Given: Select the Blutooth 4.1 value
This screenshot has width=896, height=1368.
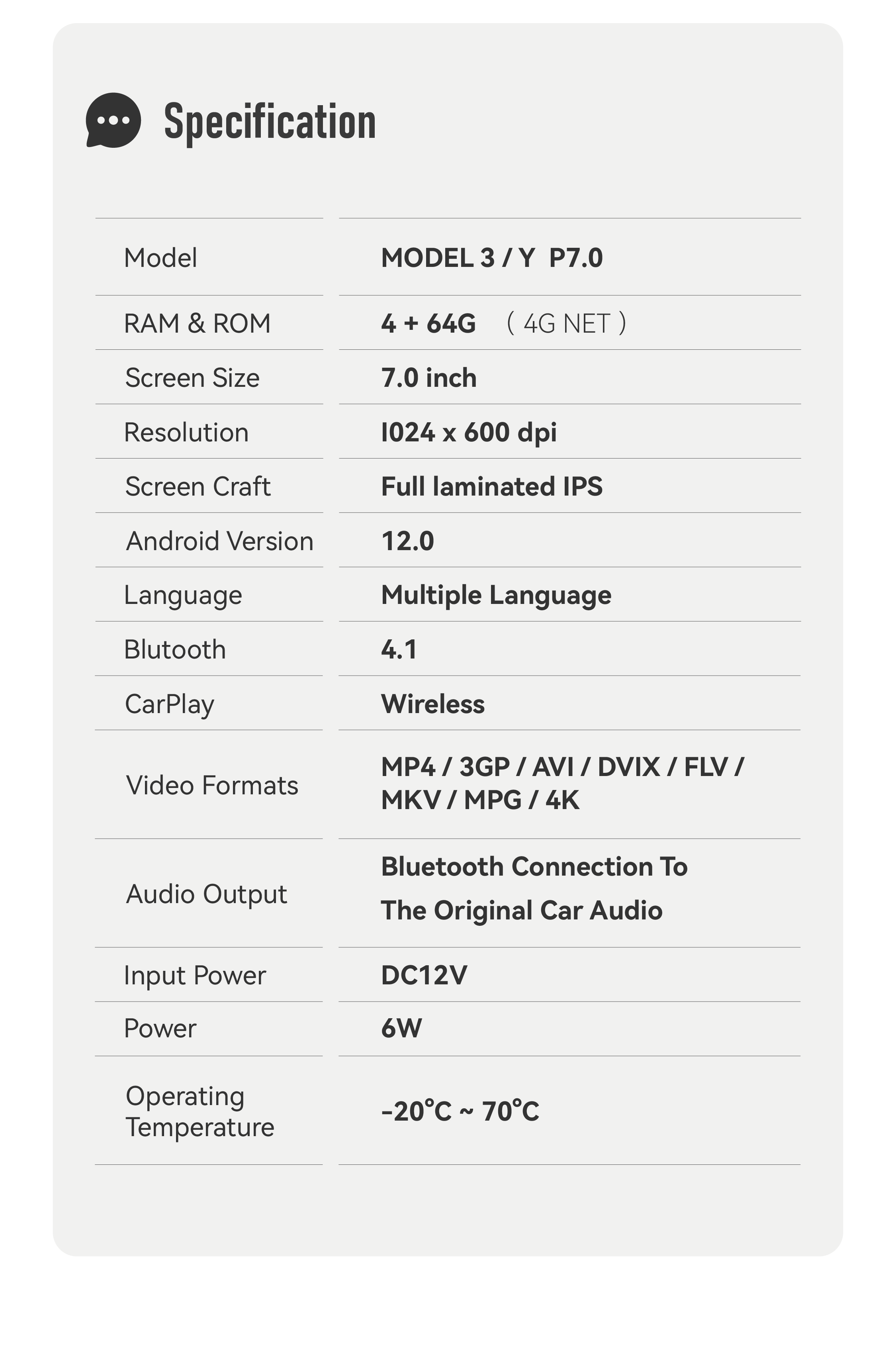Looking at the screenshot, I should point(399,649).
